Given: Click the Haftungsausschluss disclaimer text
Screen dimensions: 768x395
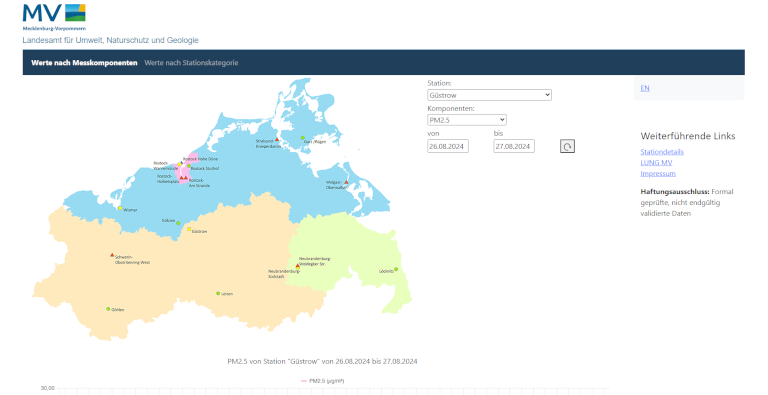Looking at the screenshot, I should [687, 202].
